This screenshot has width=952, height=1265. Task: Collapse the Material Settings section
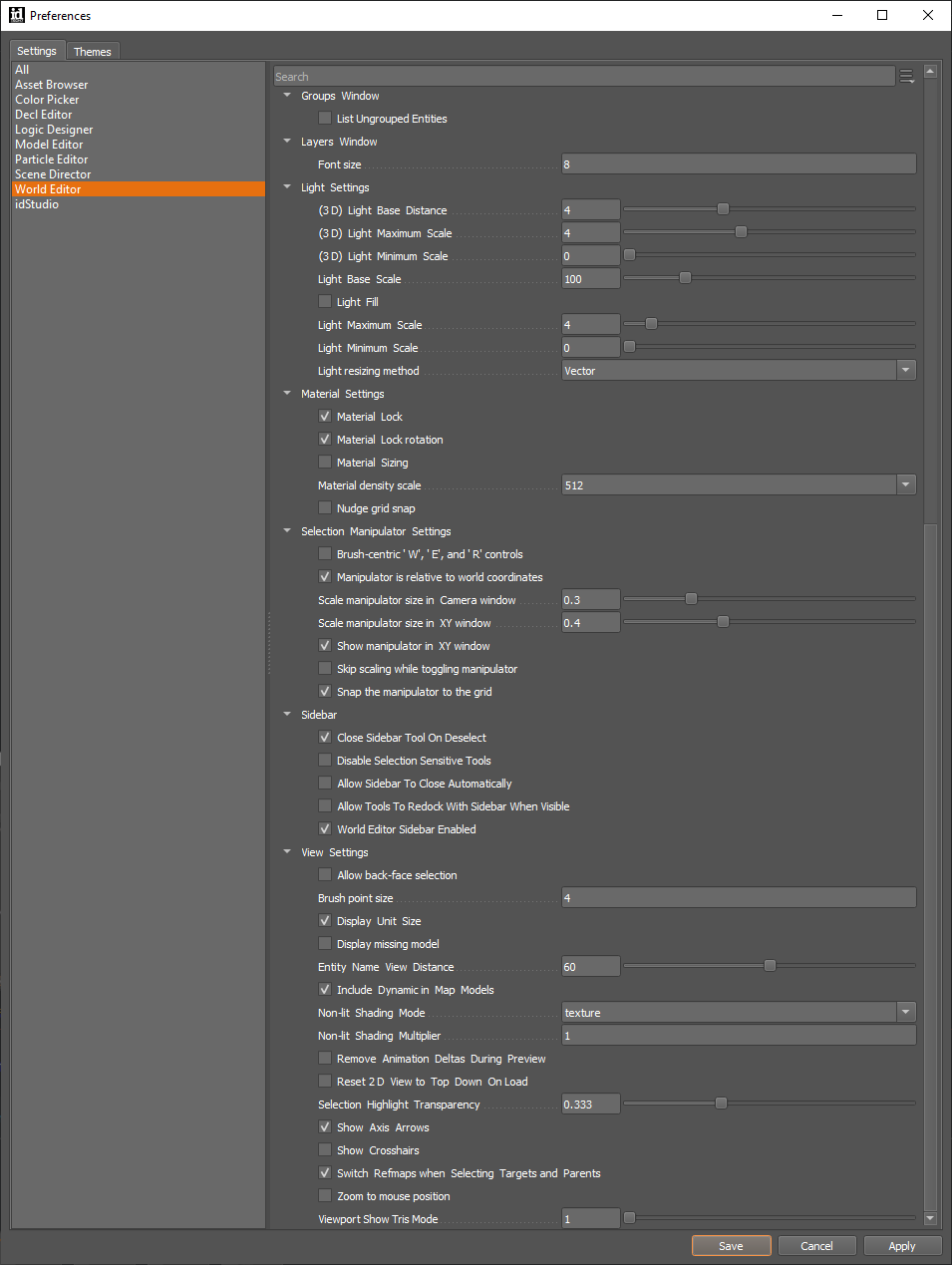287,394
